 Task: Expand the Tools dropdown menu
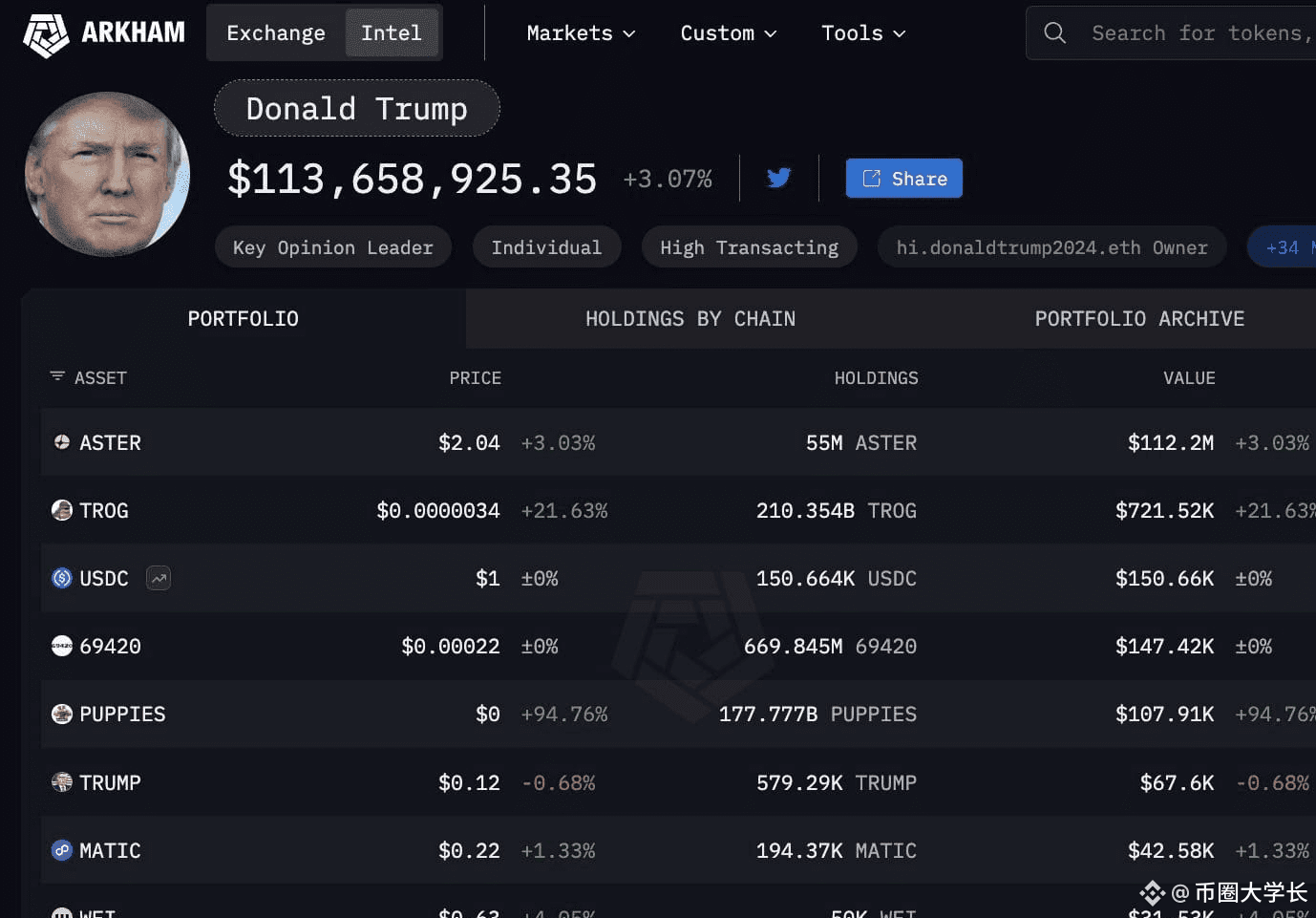tap(863, 32)
